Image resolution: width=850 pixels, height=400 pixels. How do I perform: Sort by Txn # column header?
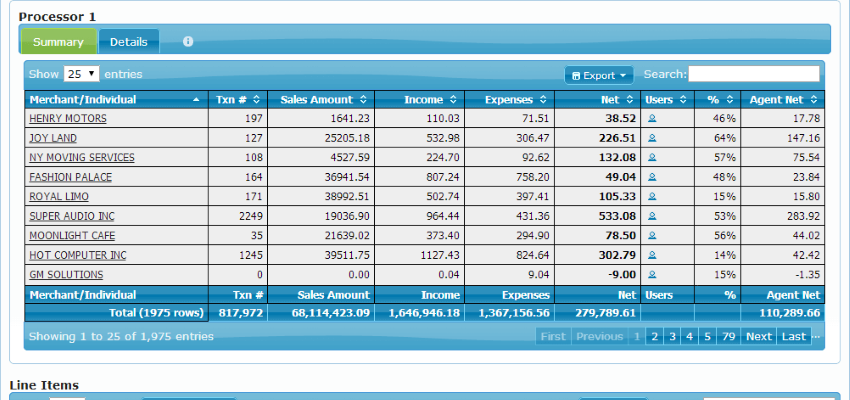pos(238,100)
